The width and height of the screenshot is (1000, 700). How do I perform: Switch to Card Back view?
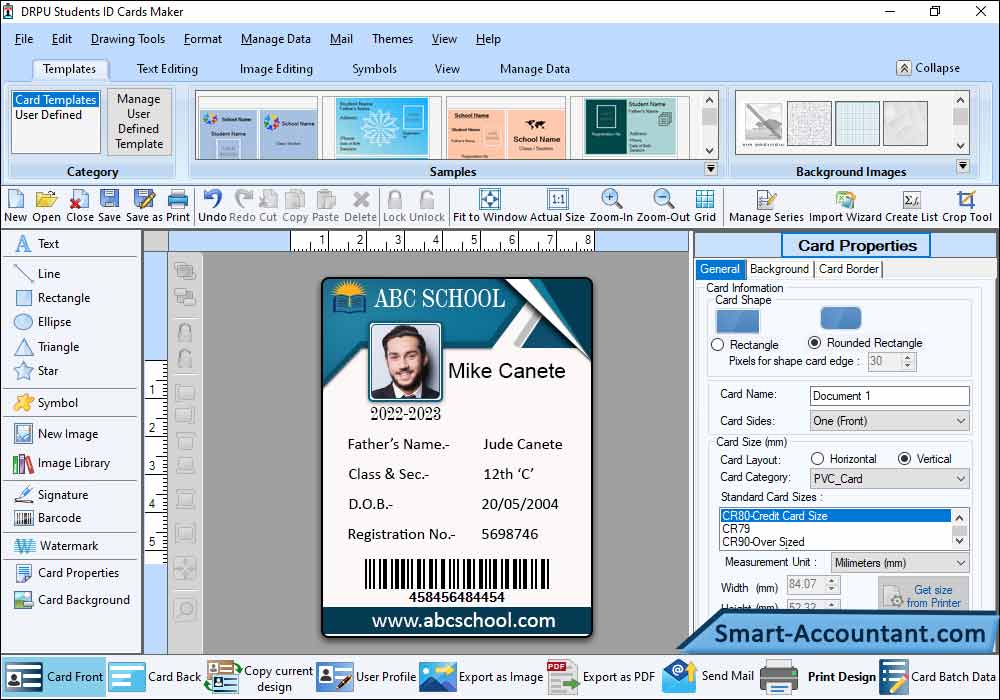[155, 677]
